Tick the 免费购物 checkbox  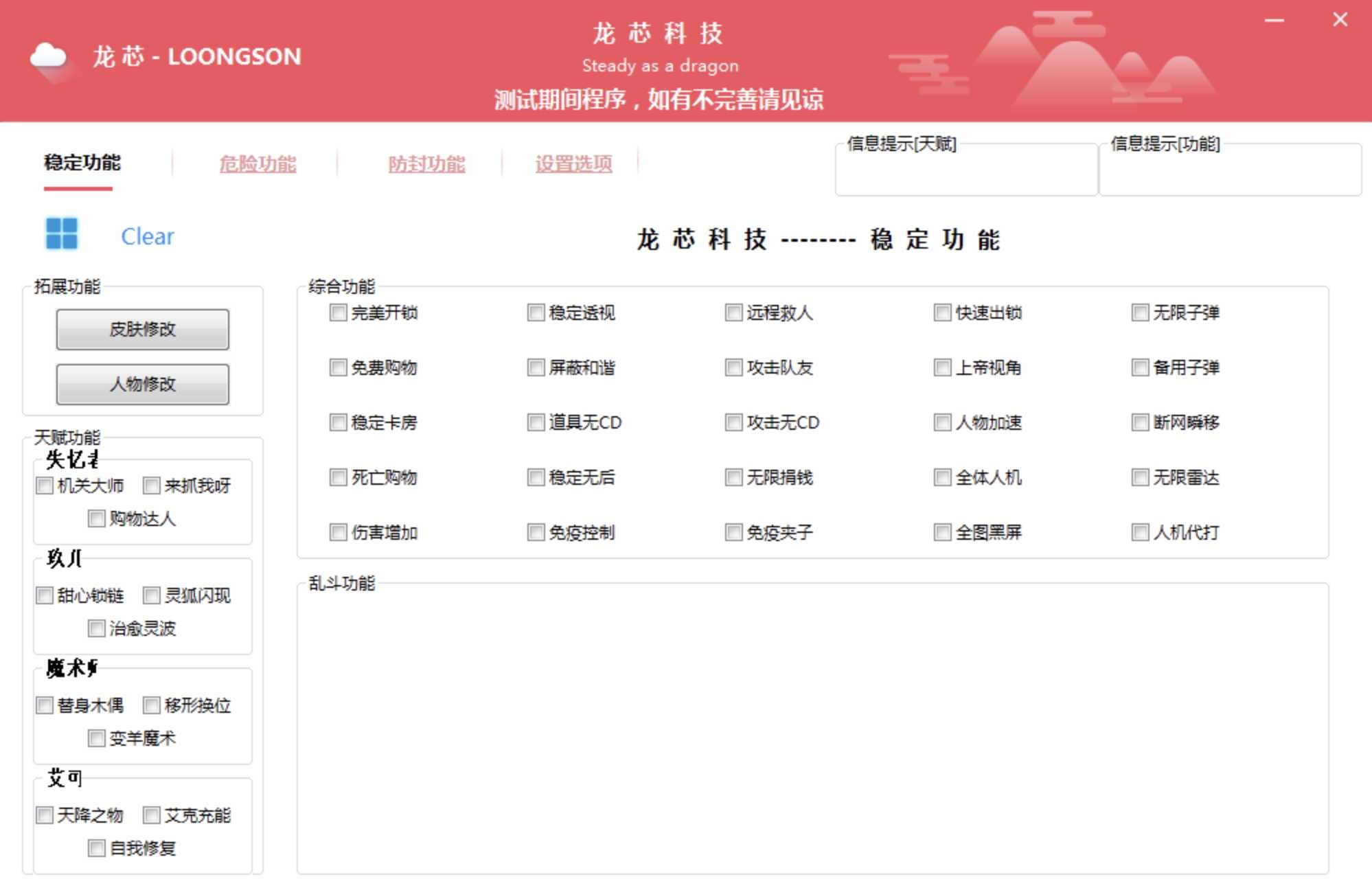pos(338,368)
